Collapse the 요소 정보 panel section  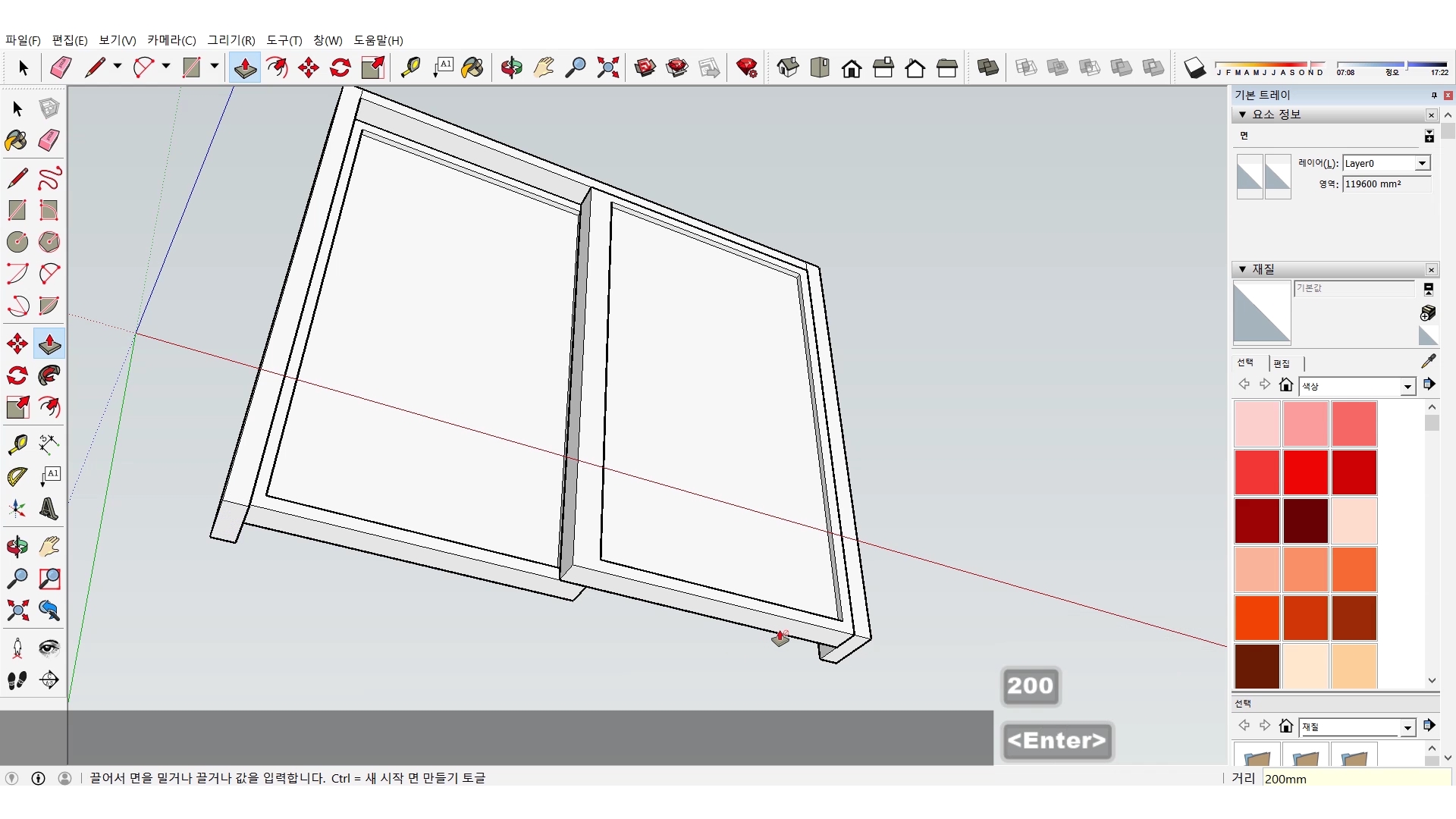(x=1242, y=115)
